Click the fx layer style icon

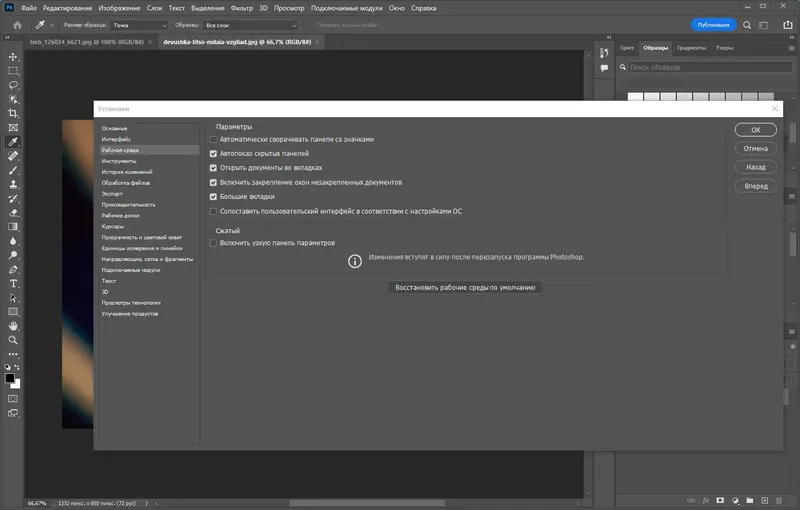(x=706, y=501)
